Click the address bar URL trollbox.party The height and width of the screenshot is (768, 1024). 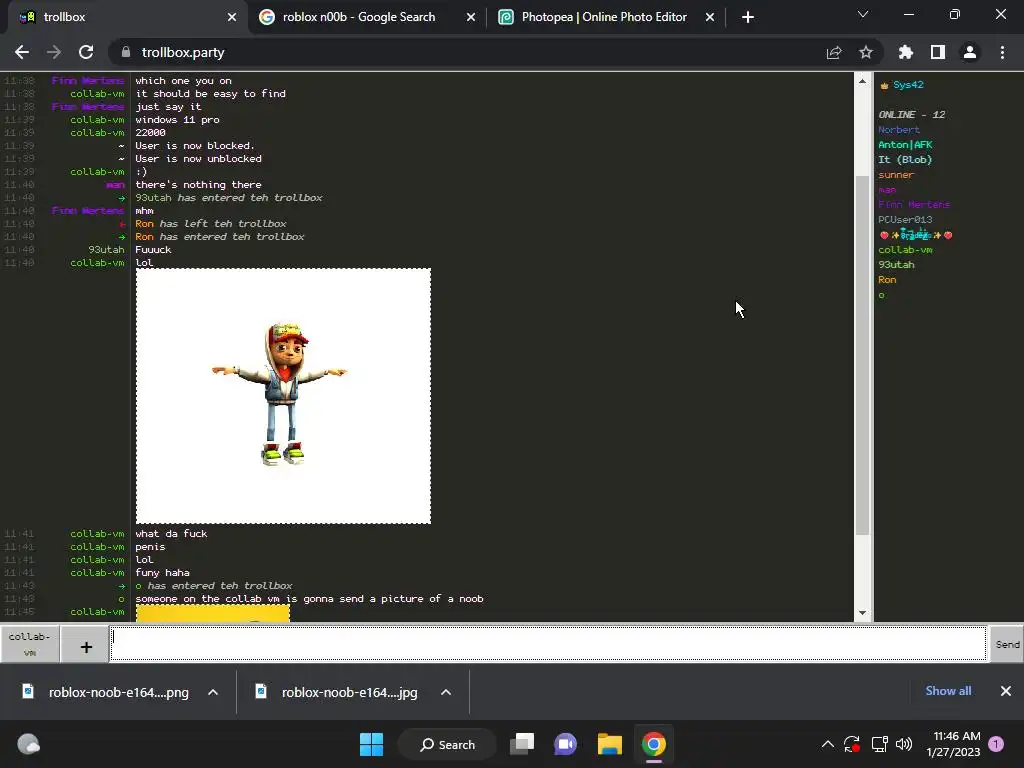[x=183, y=52]
